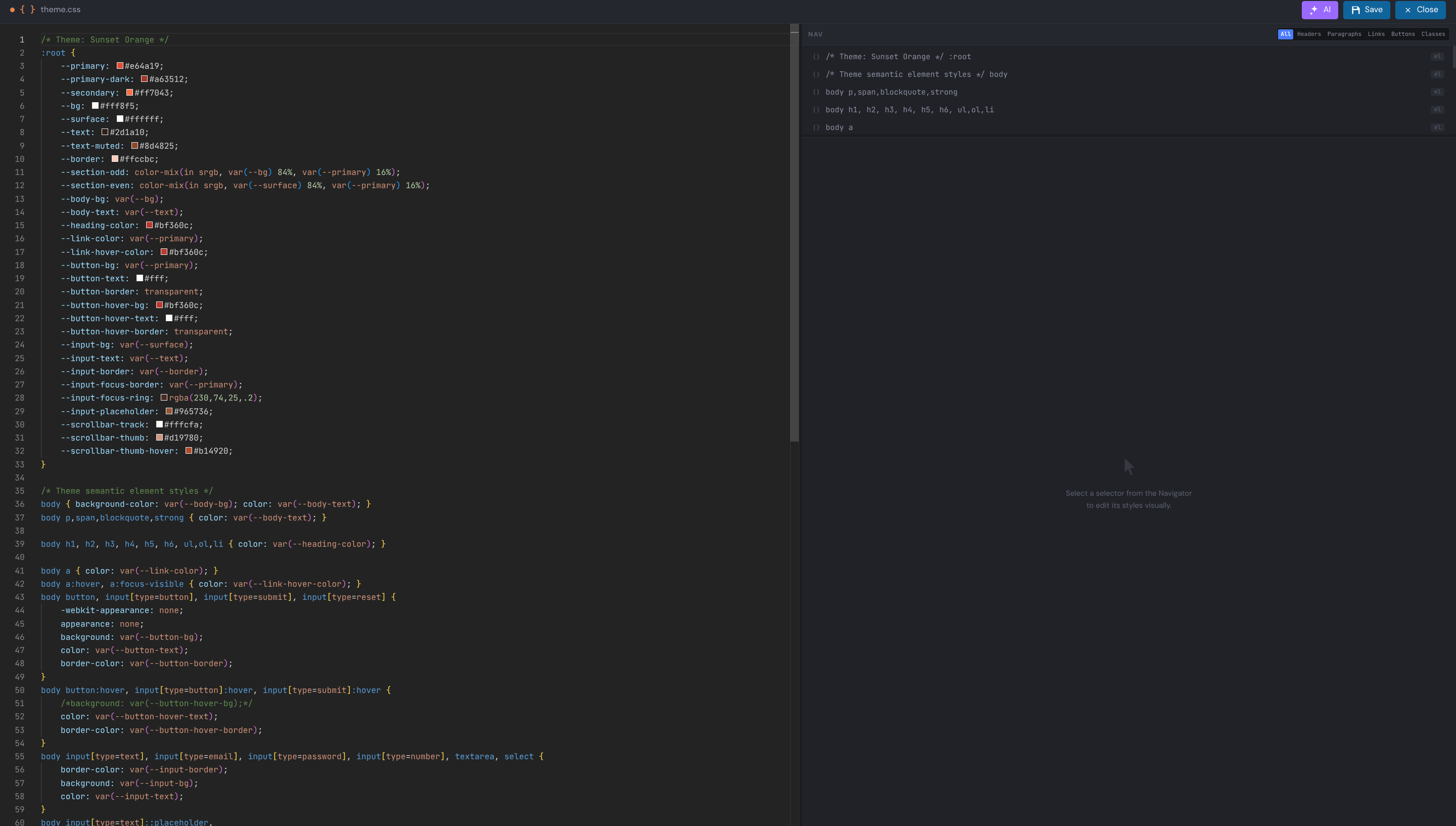Click the 'el' badge on the :root row
Viewport: 1456px width, 826px height.
coord(1437,57)
